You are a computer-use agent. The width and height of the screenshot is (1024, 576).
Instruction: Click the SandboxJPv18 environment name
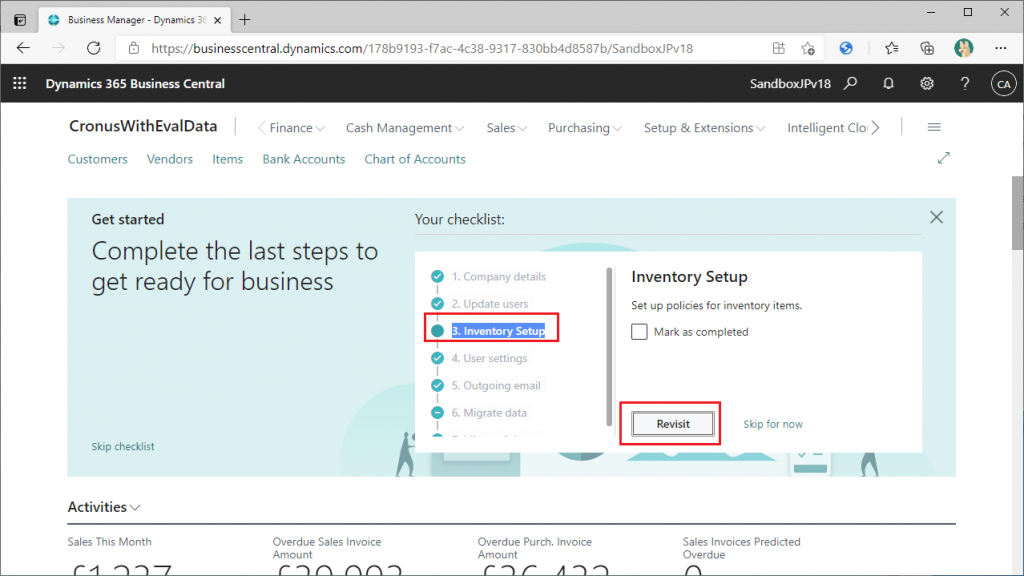pos(790,84)
